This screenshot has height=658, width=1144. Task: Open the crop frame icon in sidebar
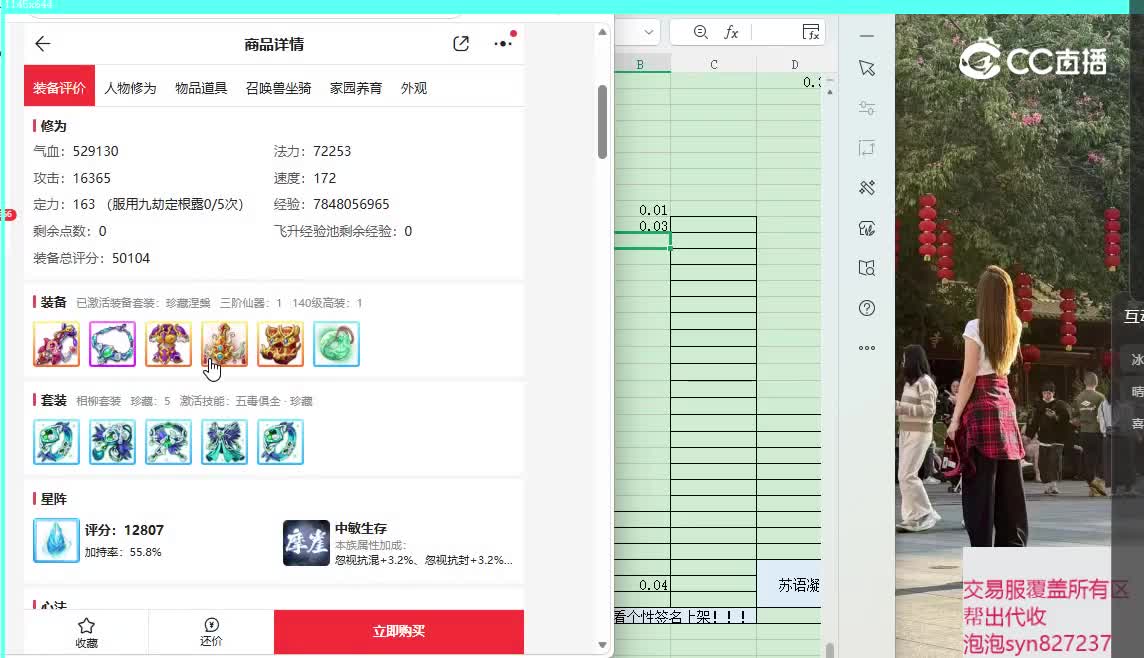[867, 148]
